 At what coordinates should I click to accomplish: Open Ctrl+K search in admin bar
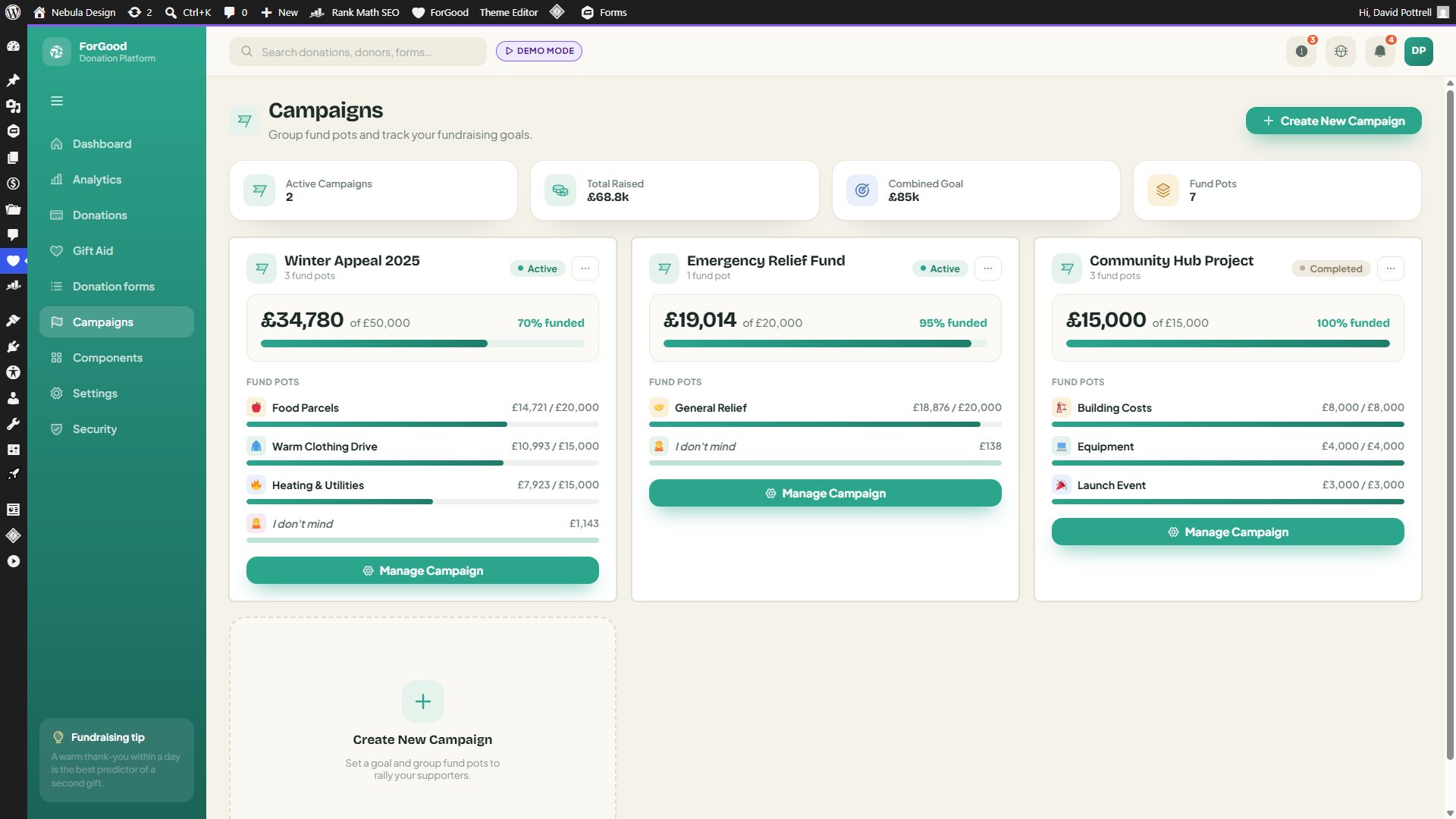point(188,12)
